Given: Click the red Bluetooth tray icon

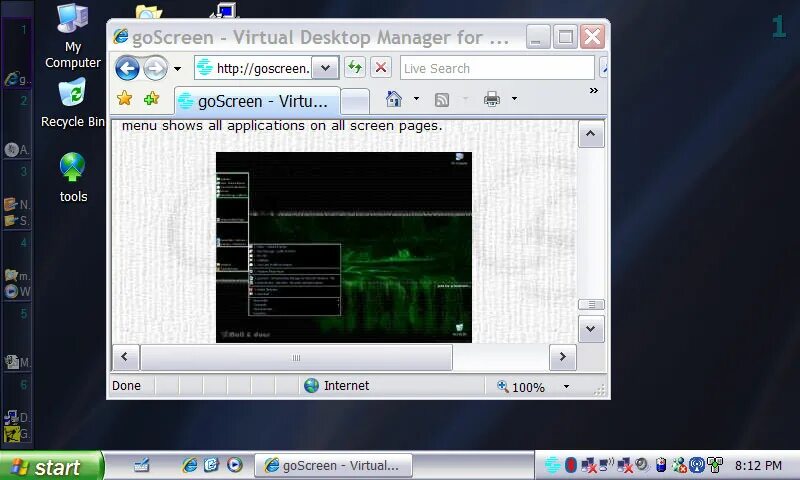Looking at the screenshot, I should (x=571, y=465).
